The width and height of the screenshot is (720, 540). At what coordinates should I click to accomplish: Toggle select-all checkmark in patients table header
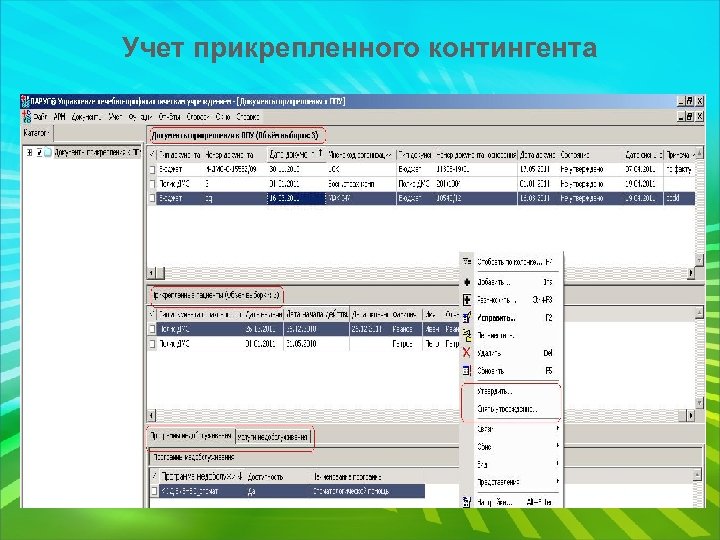152,315
